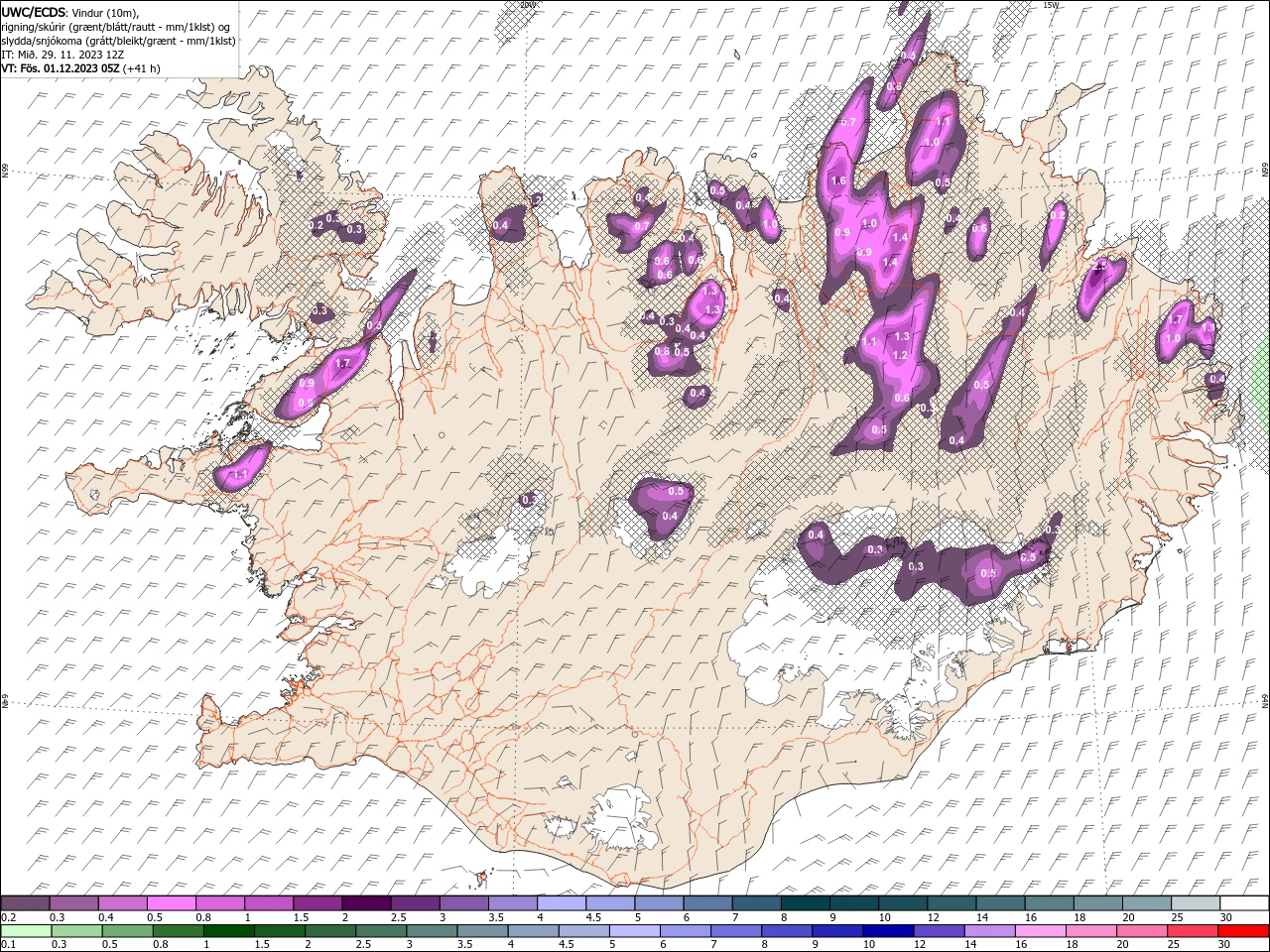Pick the 8–9 dark teal snow legend swatch
Viewport: 1270px width, 952px height.
(x=806, y=902)
